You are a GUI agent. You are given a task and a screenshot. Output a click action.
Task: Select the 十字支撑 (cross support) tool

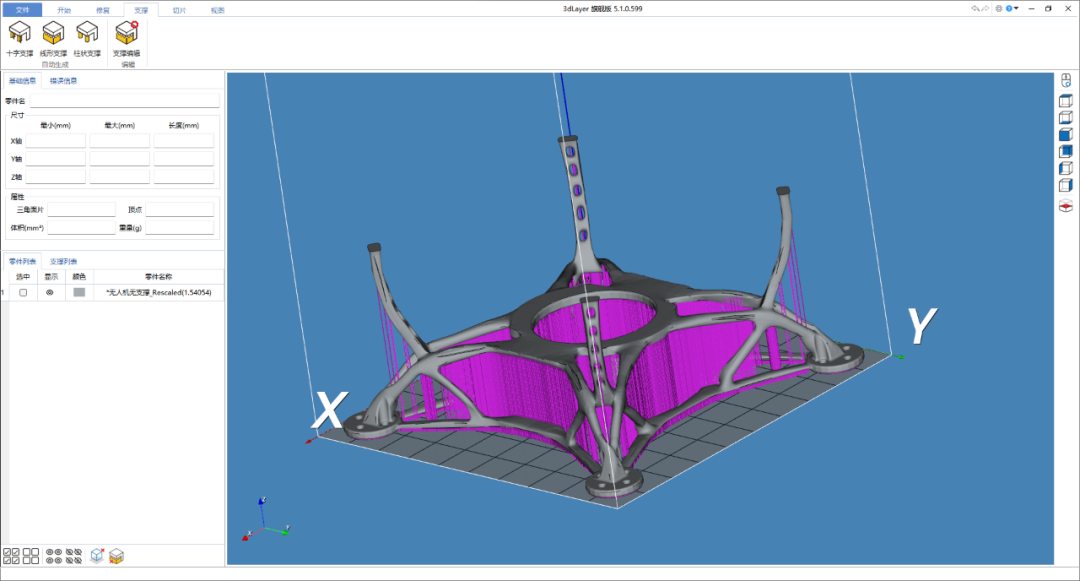pyautogui.click(x=18, y=38)
